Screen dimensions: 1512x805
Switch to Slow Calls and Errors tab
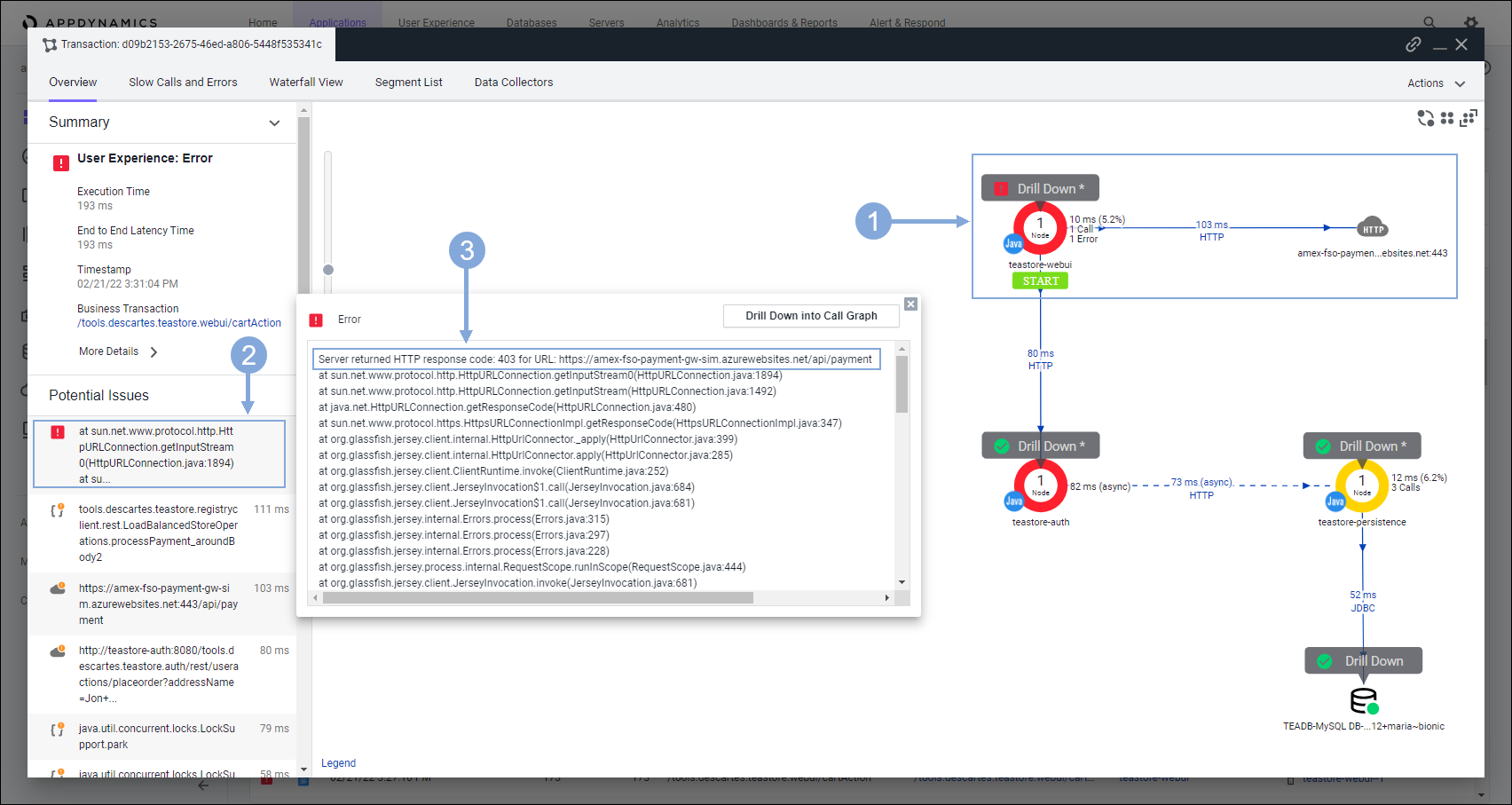(183, 83)
